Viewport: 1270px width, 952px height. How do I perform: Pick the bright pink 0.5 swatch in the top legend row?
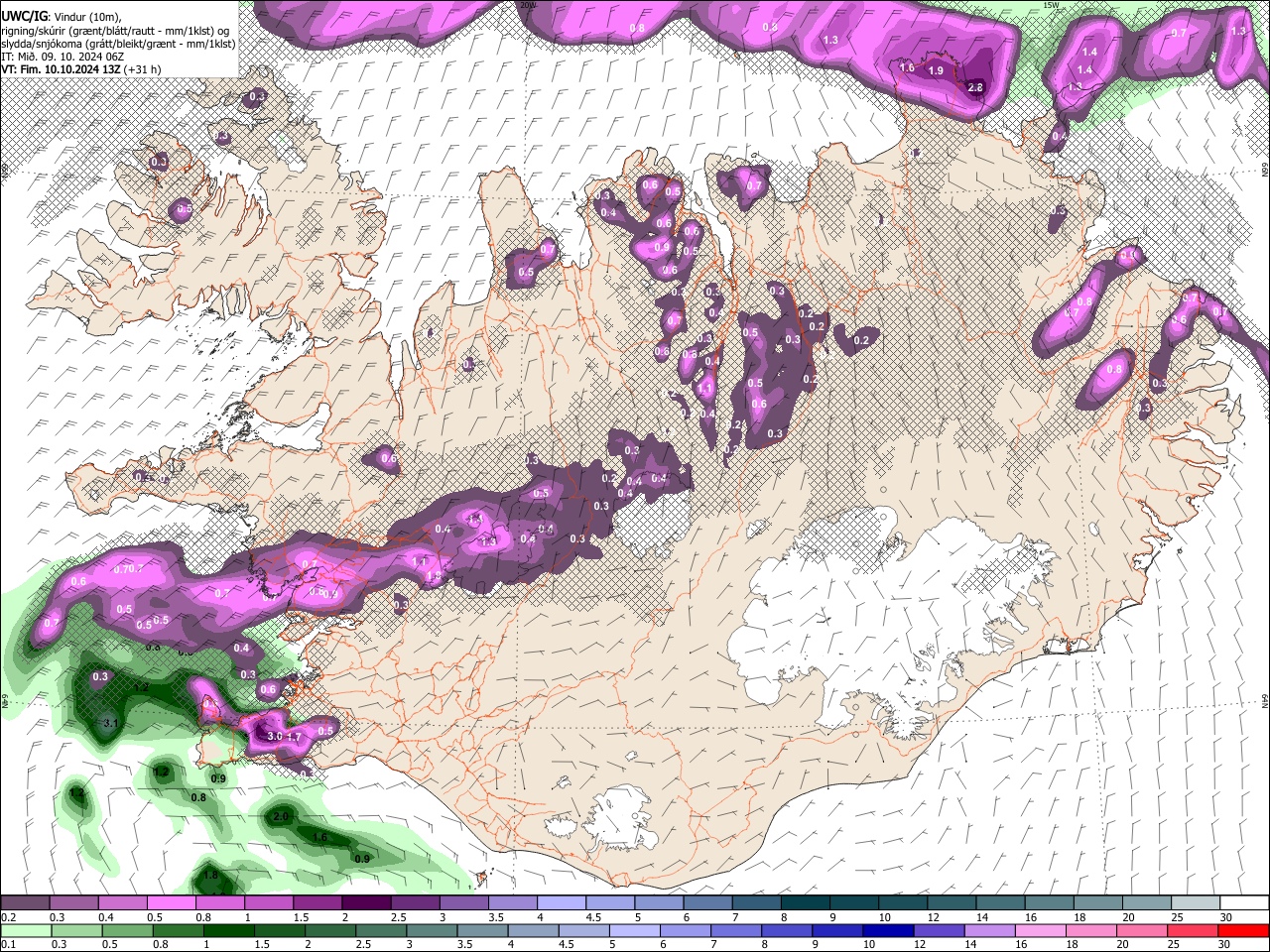171,903
